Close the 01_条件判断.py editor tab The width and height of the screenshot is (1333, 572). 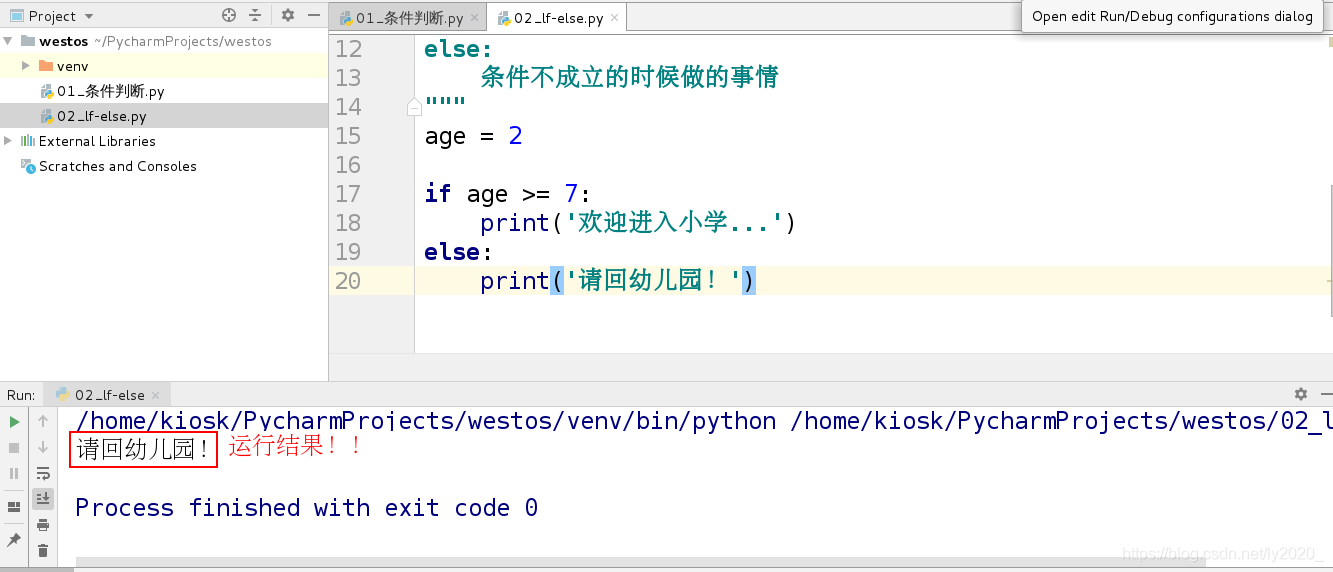click(x=475, y=18)
